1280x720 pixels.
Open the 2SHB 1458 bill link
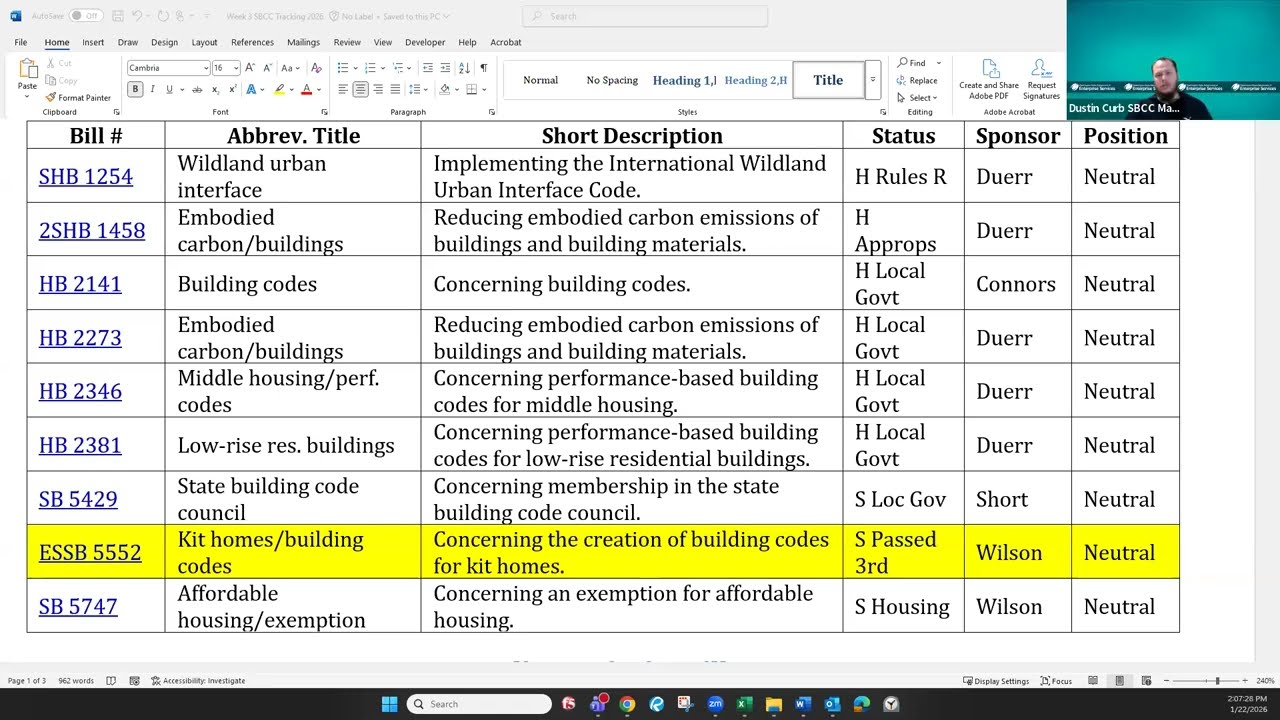(92, 231)
